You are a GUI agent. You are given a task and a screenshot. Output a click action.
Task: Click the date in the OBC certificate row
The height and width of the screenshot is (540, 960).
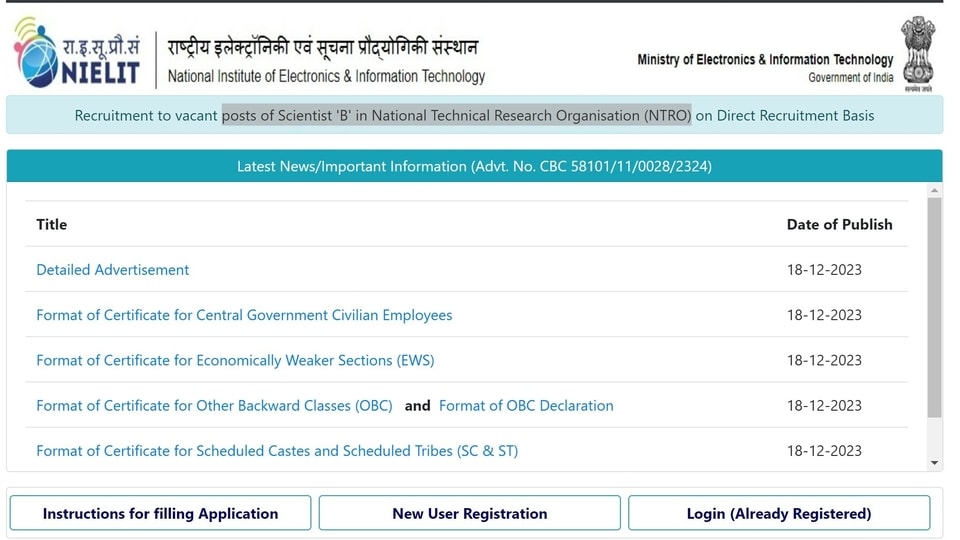(824, 405)
